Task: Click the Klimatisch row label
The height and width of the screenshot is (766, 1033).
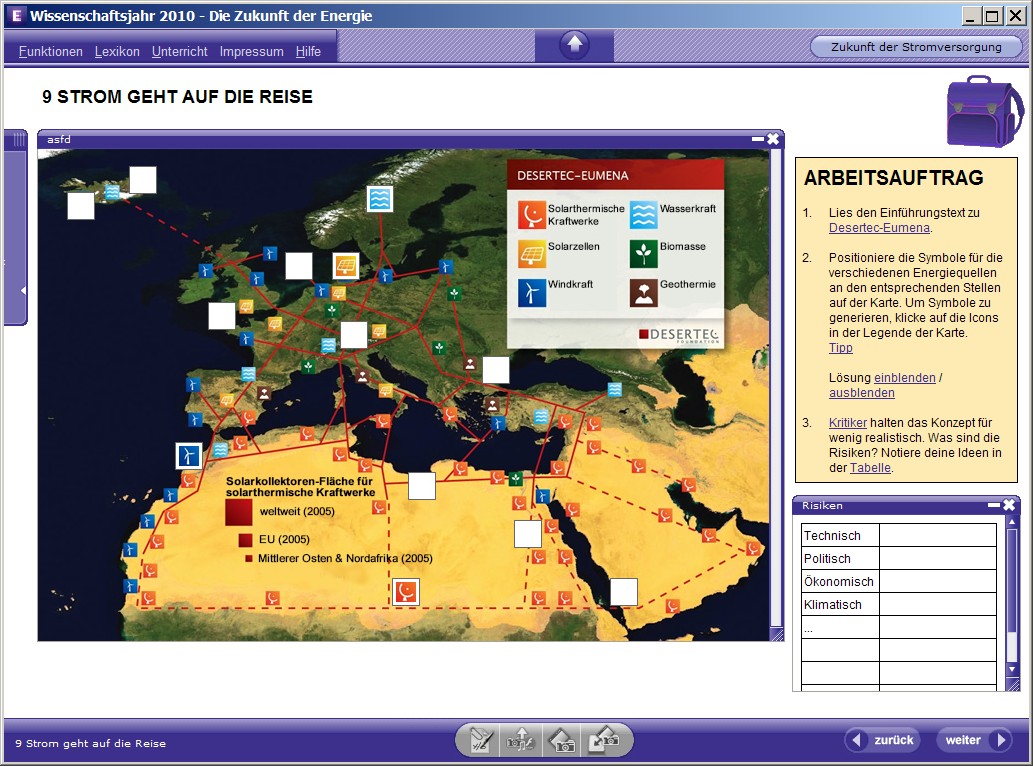Action: 833,605
